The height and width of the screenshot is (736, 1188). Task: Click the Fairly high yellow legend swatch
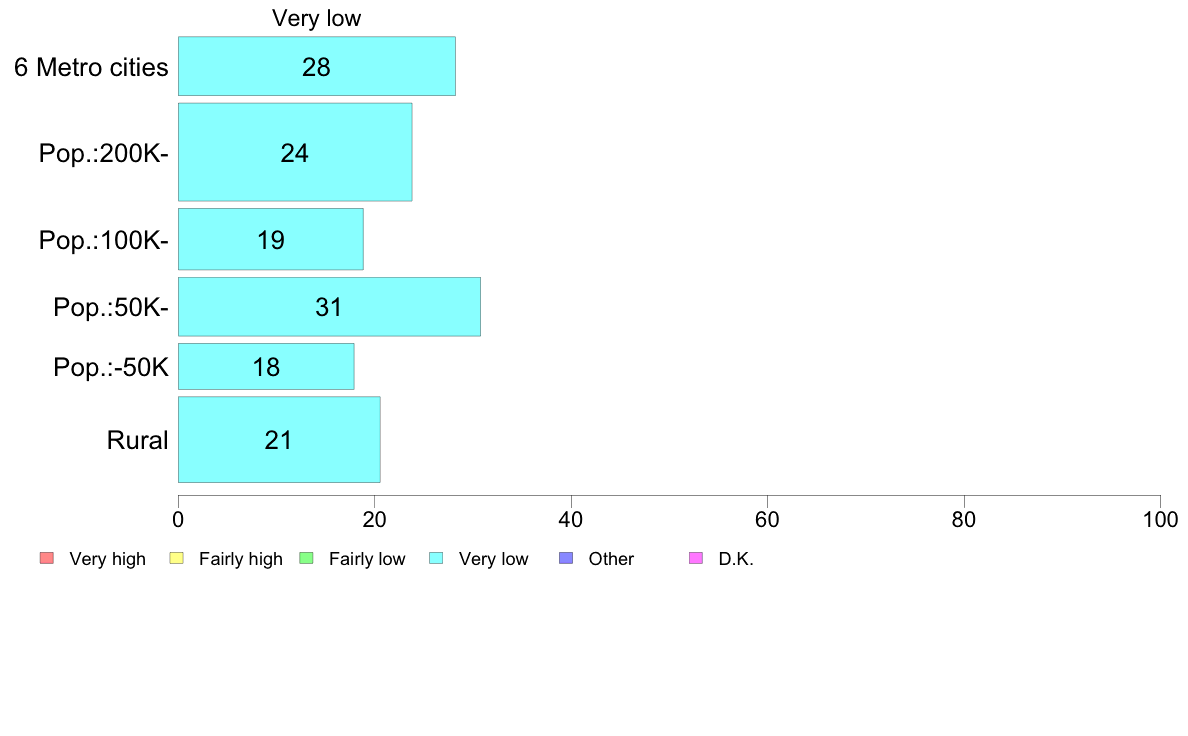click(x=177, y=559)
